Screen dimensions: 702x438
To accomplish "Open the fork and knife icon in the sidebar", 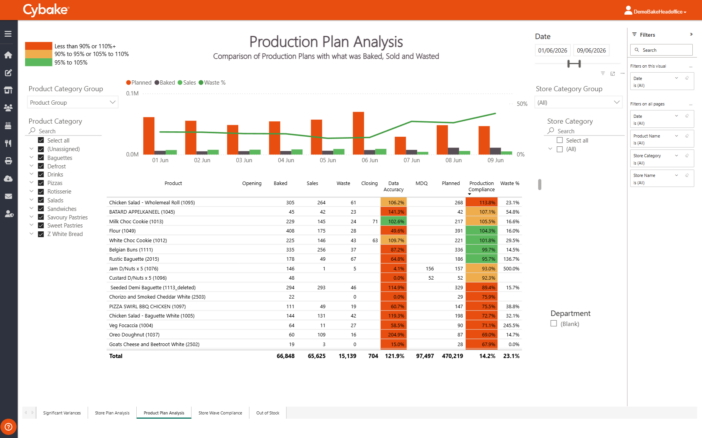I will coord(8,143).
